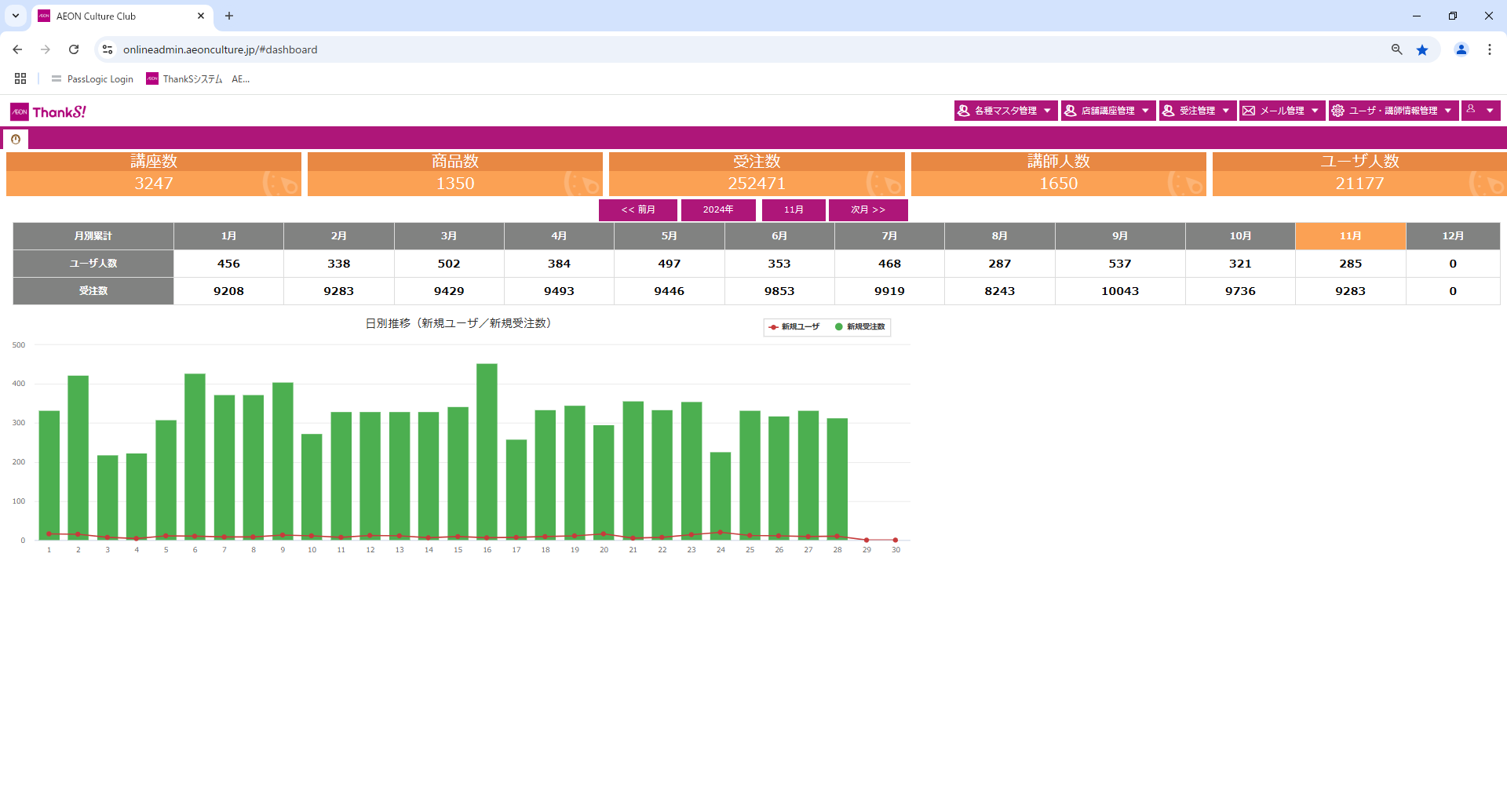Open the PassLogic Login bookmark

point(93,79)
